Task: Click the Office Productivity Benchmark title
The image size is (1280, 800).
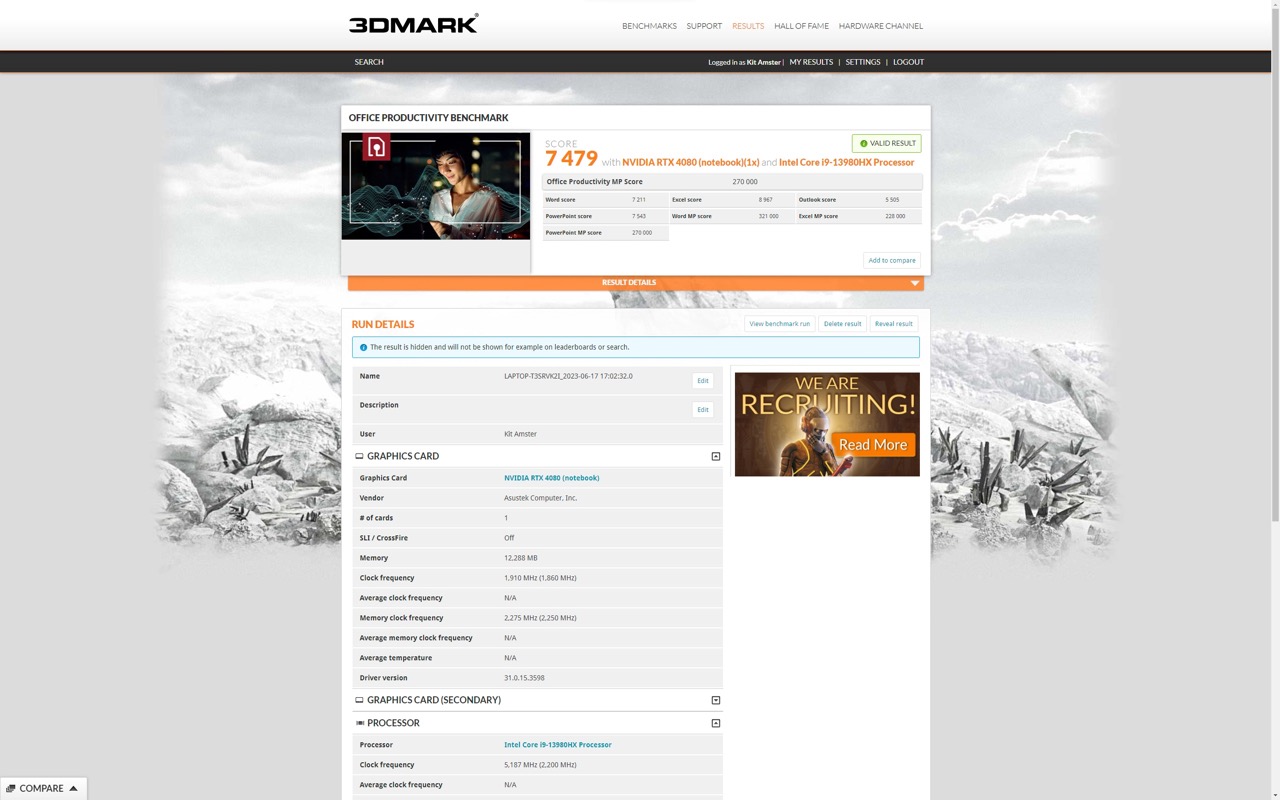Action: click(428, 118)
